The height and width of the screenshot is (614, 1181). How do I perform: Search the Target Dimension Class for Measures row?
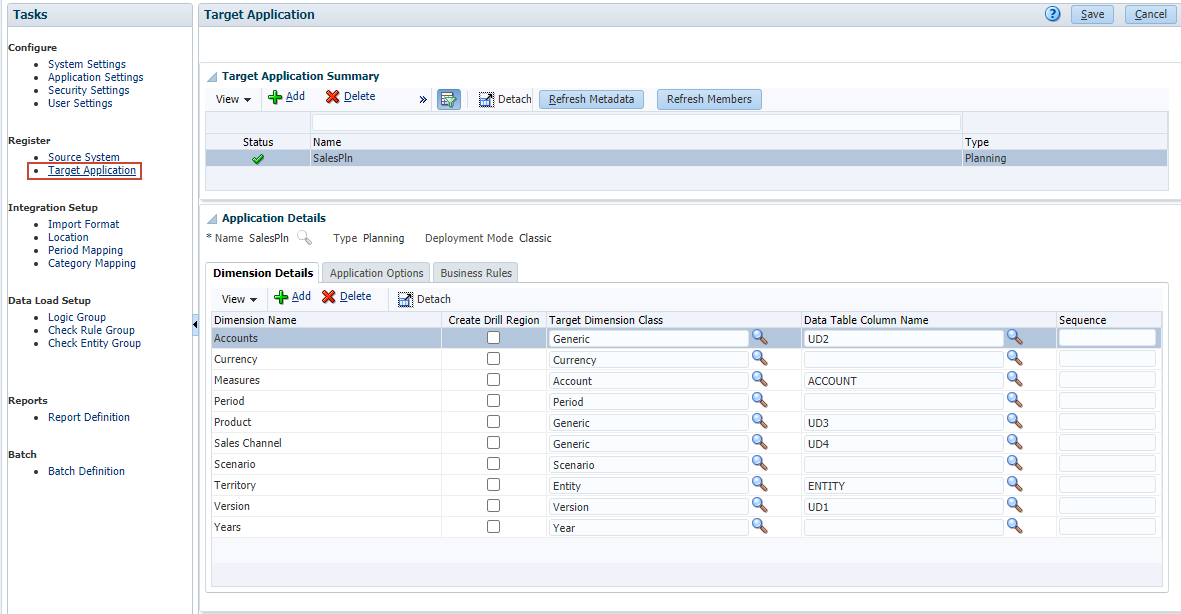pos(760,379)
